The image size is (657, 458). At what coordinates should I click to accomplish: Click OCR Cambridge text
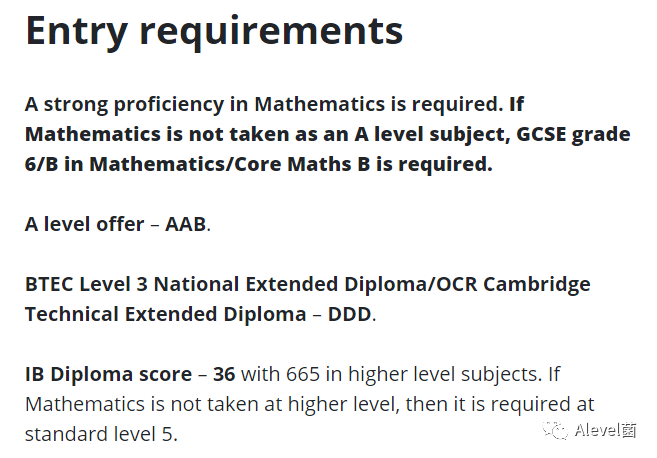click(513, 285)
